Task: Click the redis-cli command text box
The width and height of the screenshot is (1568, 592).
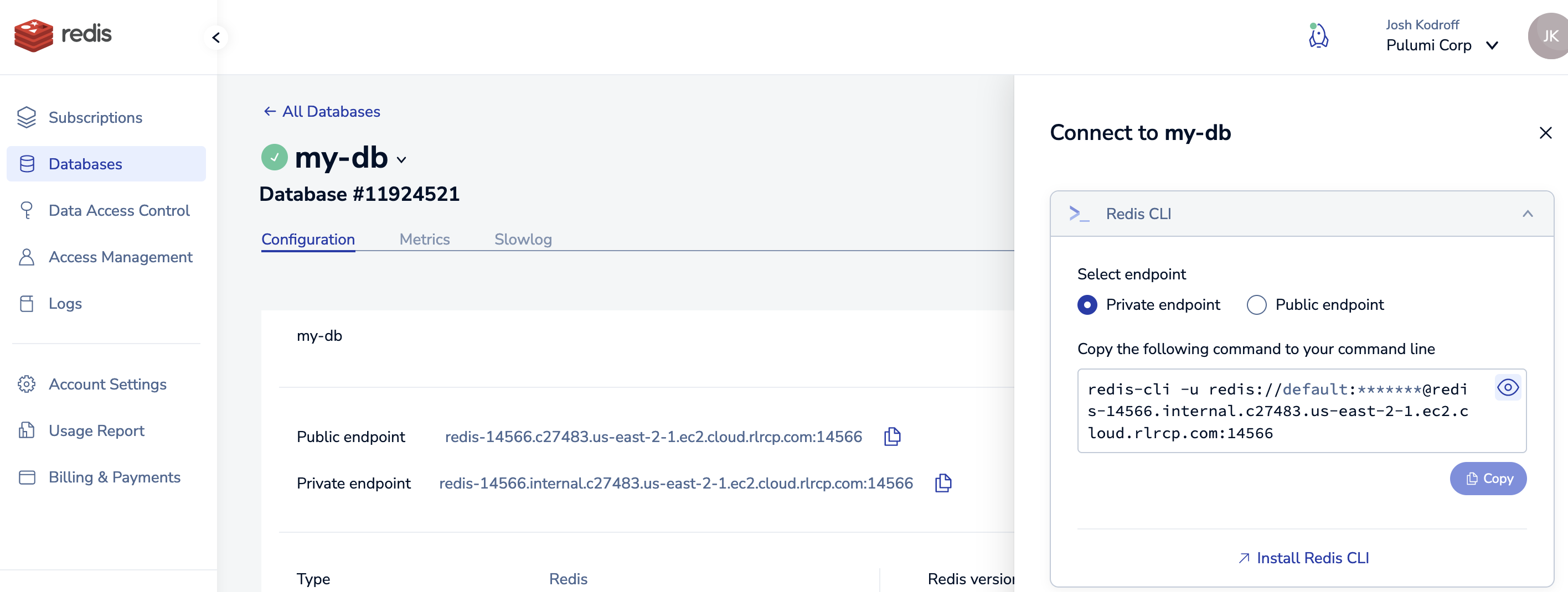Action: tap(1301, 411)
